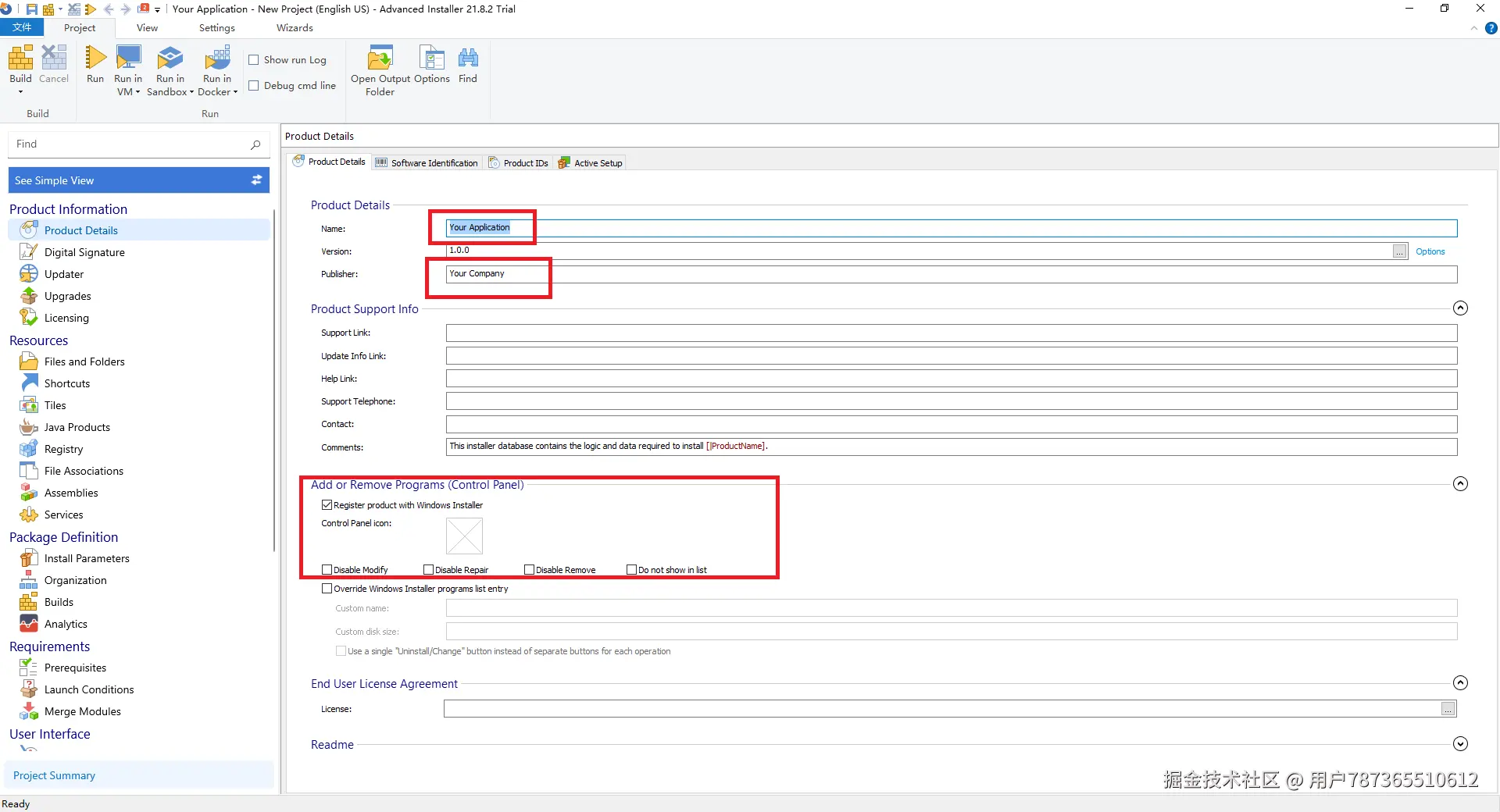Open the Active Setup tab
The height and width of the screenshot is (812, 1500).
coord(591,162)
